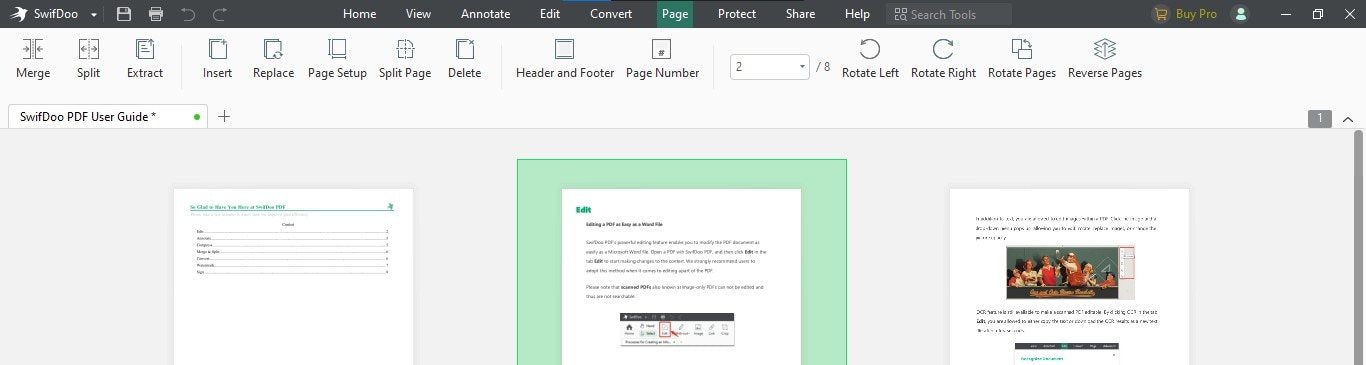The width and height of the screenshot is (1366, 365).
Task: Select the SwifDoo PDF User Guide tab
Action: (x=108, y=117)
